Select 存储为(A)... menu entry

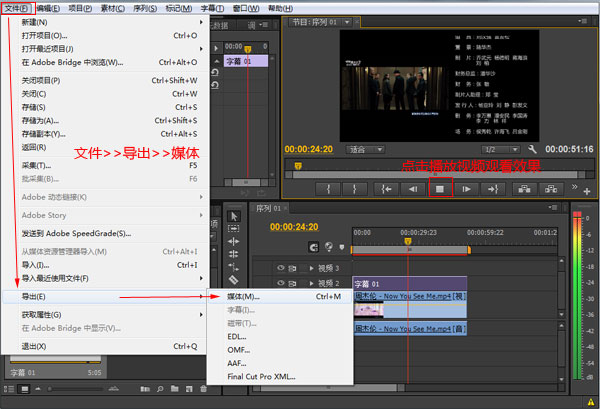point(106,121)
